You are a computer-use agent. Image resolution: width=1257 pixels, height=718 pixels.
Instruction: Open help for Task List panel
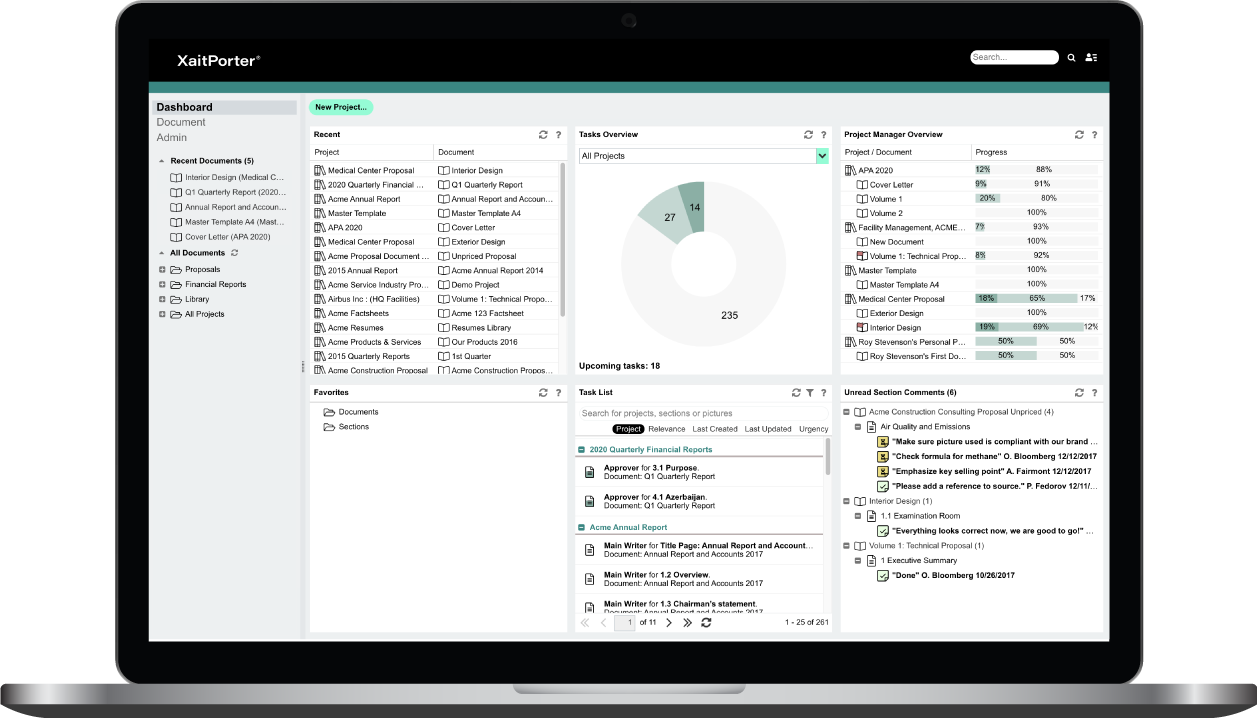(x=824, y=393)
